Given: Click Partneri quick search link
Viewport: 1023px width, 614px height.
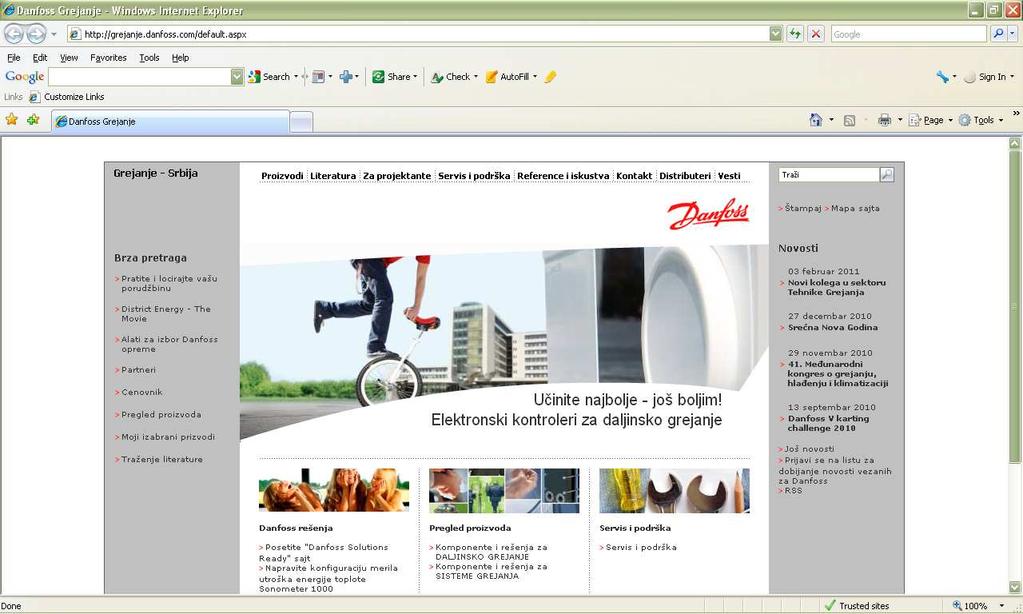Looking at the screenshot, I should [138, 370].
